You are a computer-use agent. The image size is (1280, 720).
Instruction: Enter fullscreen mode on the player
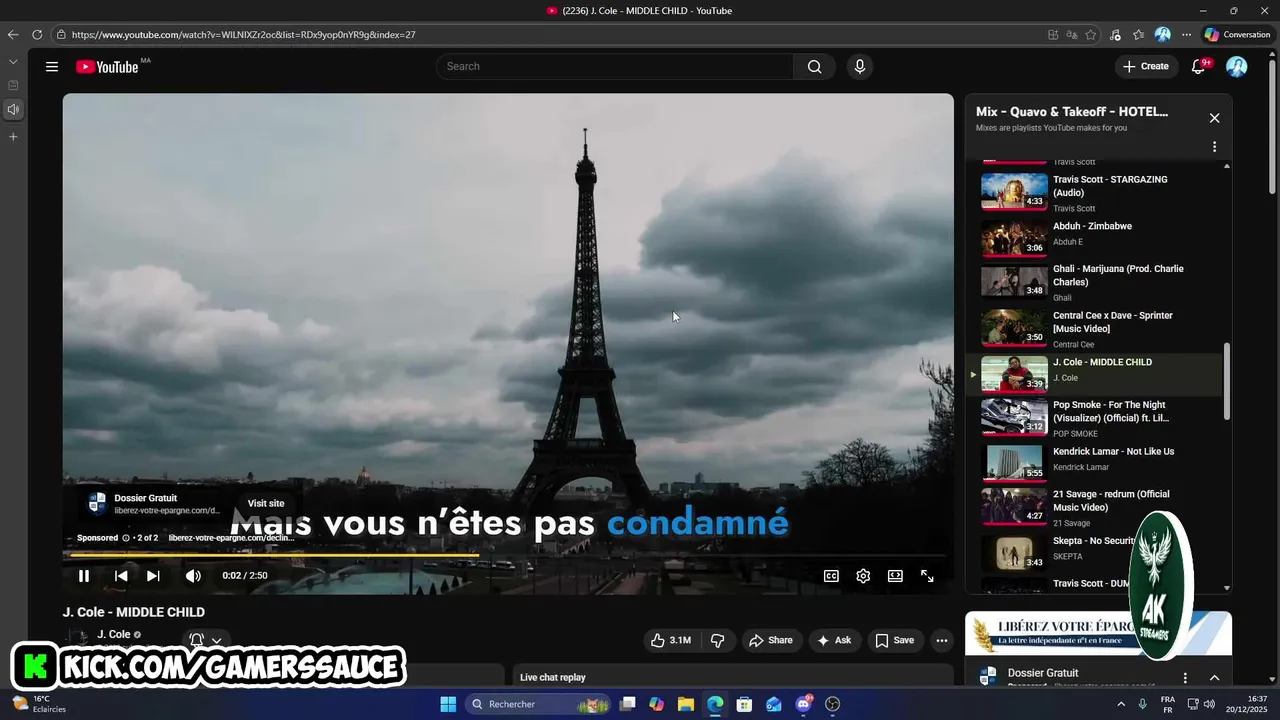click(x=927, y=576)
